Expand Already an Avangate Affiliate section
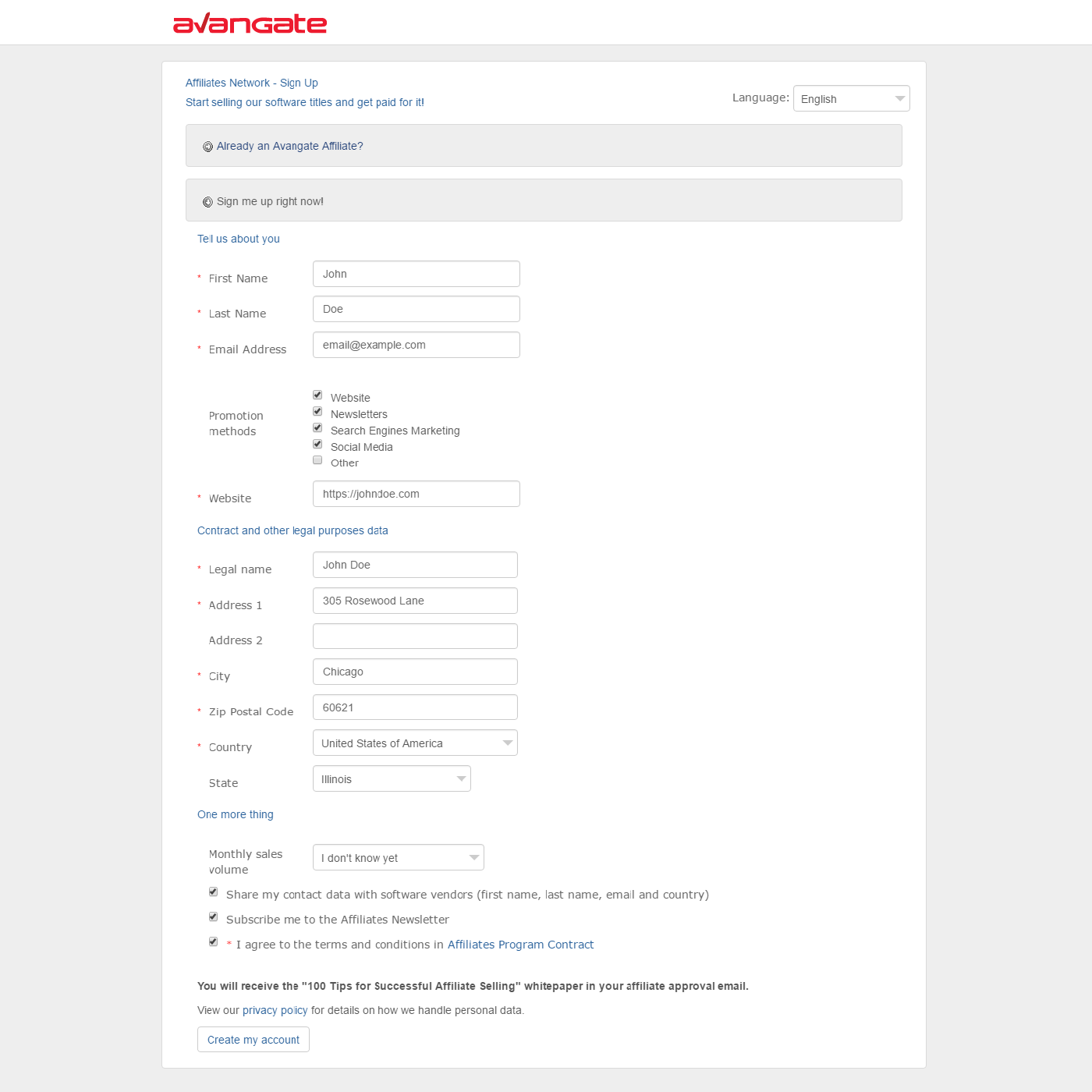Image resolution: width=1092 pixels, height=1092 pixels. [x=544, y=146]
